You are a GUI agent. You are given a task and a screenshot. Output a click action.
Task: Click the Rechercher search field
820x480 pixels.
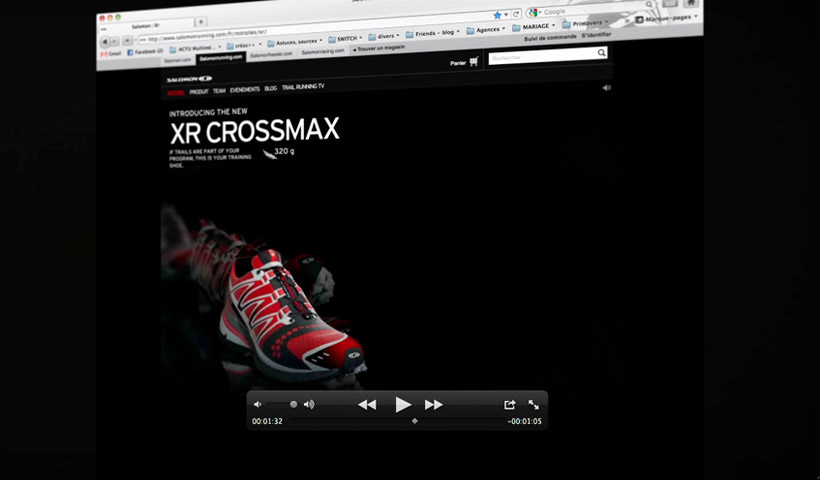click(540, 56)
